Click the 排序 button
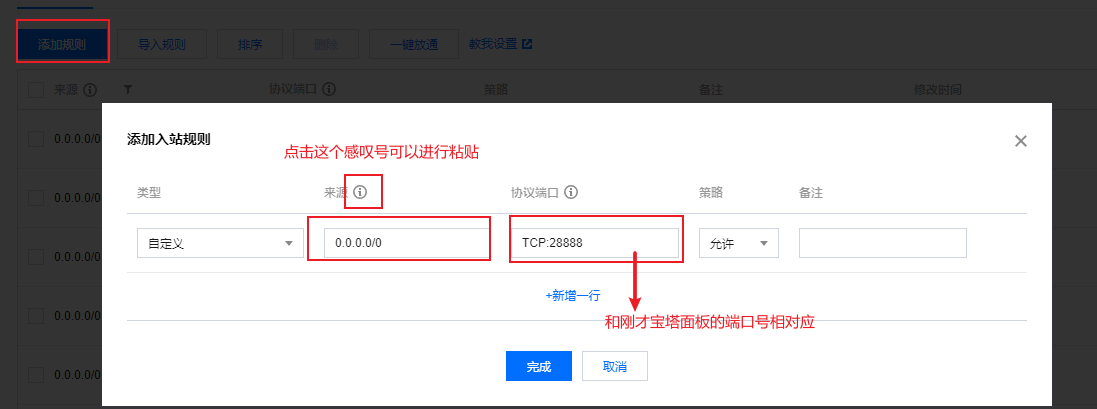1097x409 pixels. tap(250, 44)
